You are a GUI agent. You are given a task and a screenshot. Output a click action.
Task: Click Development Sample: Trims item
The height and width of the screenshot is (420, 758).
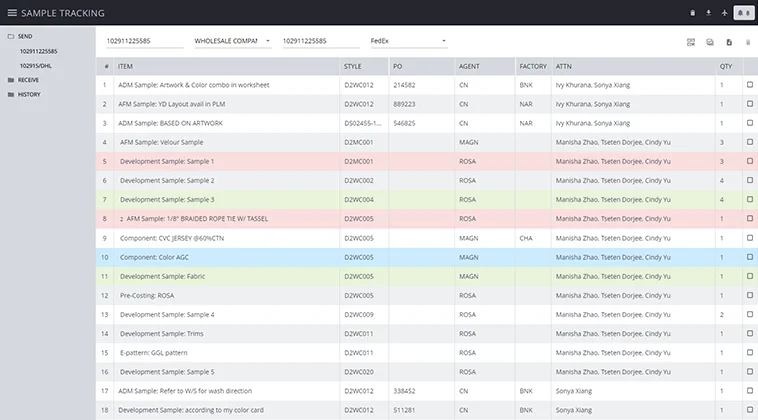[x=161, y=333]
